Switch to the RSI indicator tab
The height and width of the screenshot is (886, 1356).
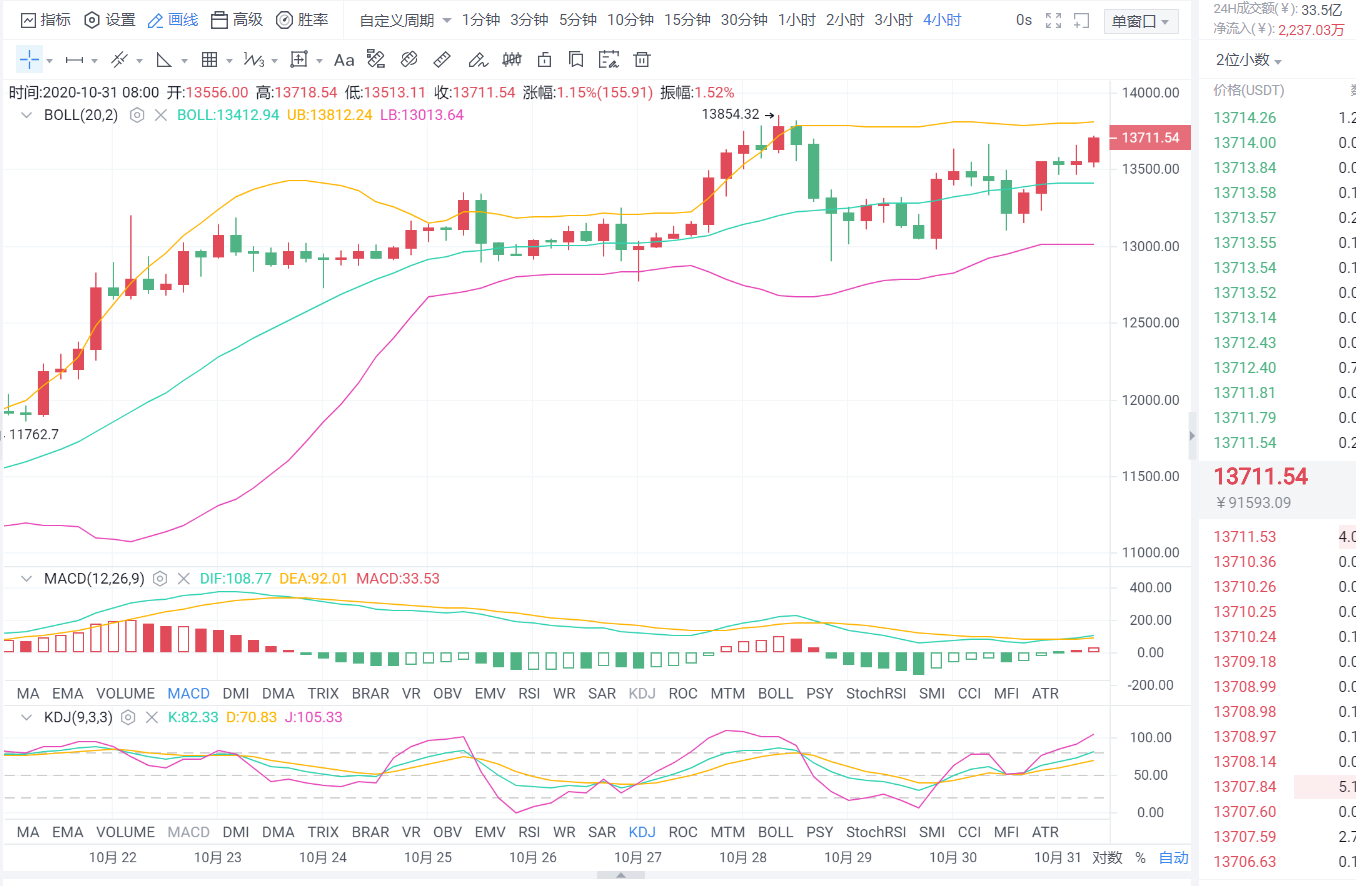pos(529,693)
